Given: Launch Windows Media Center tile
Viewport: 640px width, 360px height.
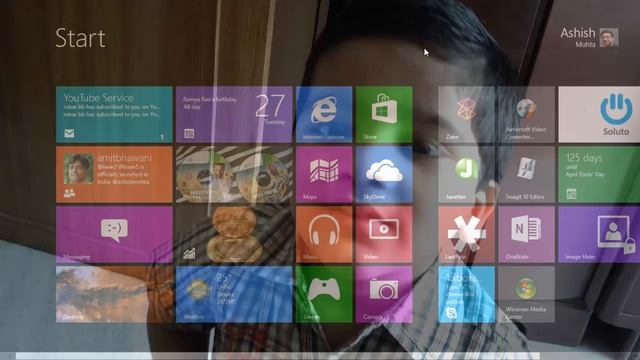Looking at the screenshot, I should [x=526, y=294].
